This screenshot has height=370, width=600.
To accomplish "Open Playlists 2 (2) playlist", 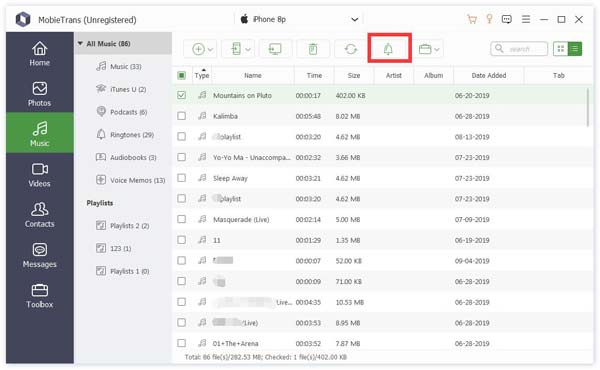I will pyautogui.click(x=122, y=226).
